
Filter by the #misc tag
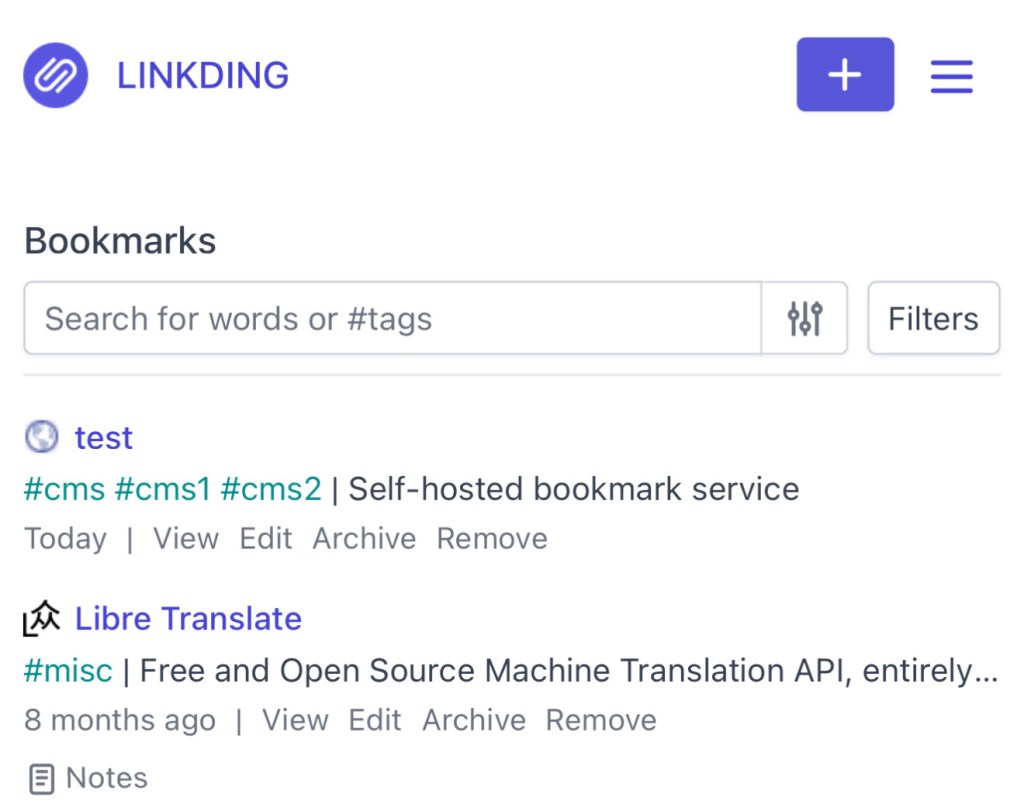tap(68, 670)
